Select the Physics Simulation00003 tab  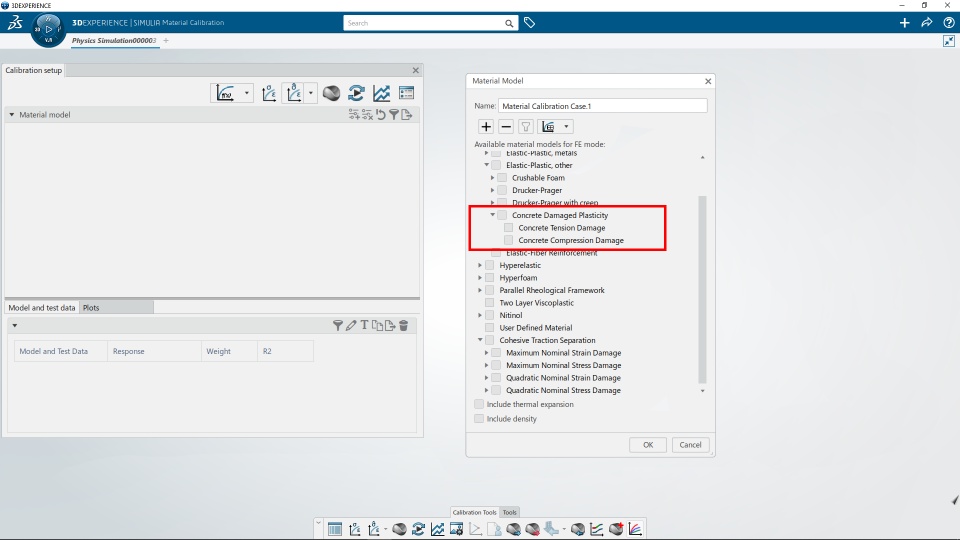[x=114, y=40]
